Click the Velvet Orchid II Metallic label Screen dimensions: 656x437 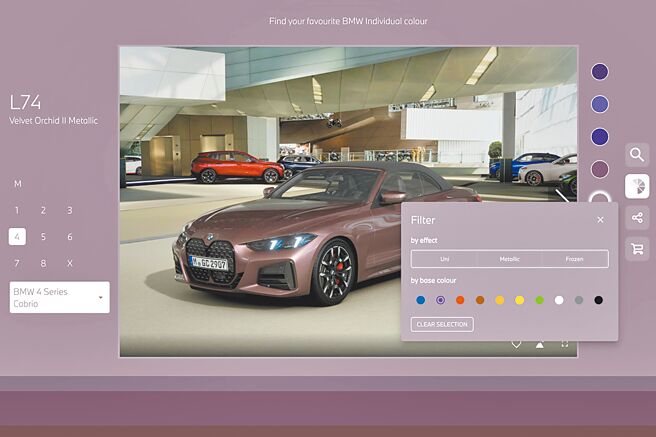point(54,121)
